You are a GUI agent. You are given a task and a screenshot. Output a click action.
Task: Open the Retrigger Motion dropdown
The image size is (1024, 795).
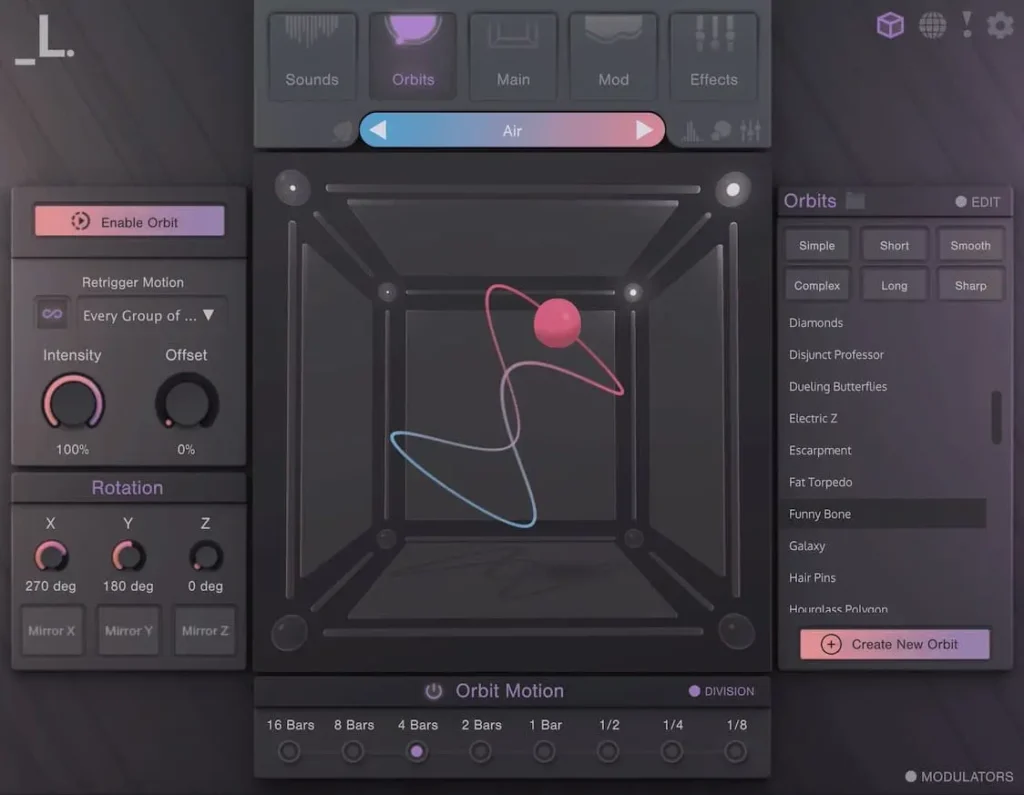click(x=152, y=315)
